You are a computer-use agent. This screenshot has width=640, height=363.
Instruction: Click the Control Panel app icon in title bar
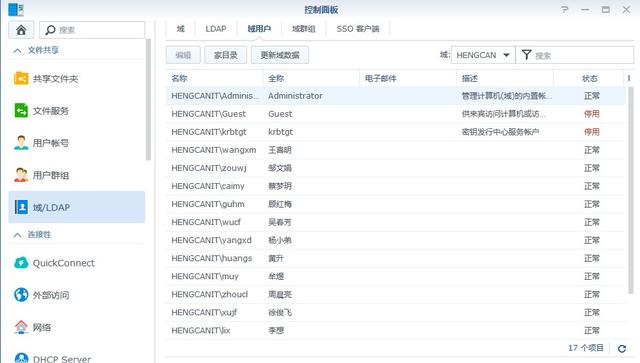pyautogui.click(x=16, y=9)
